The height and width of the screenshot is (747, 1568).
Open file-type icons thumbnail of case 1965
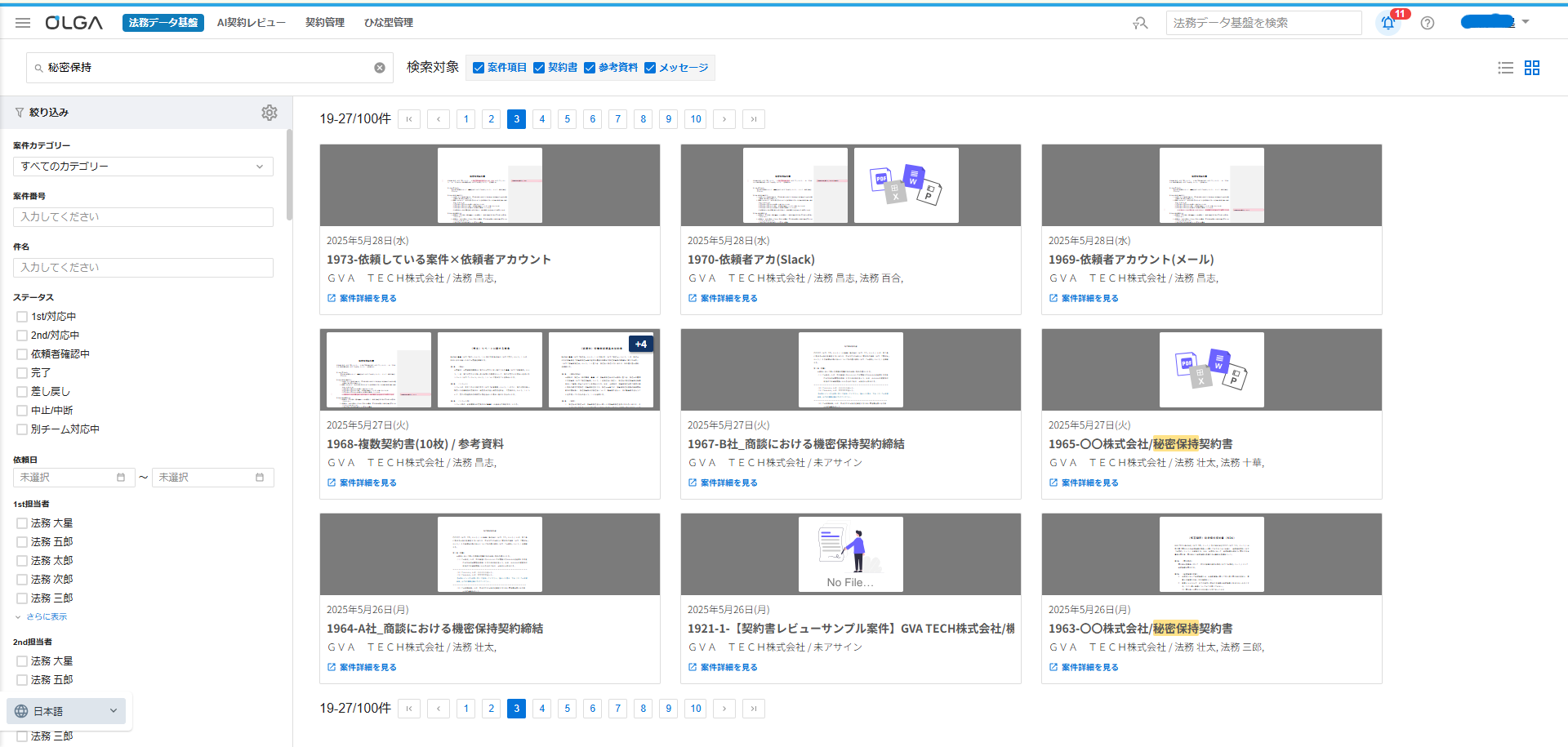click(x=1212, y=370)
